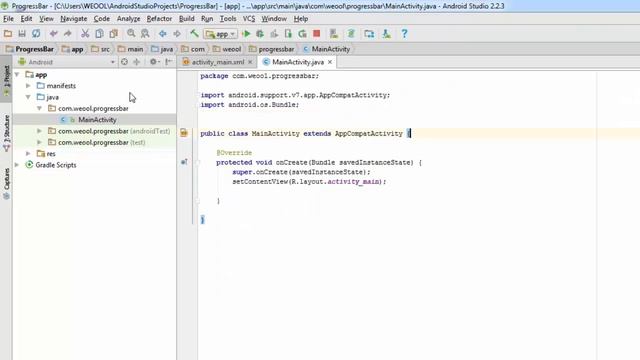Click the weool breadcrumb

point(227,49)
